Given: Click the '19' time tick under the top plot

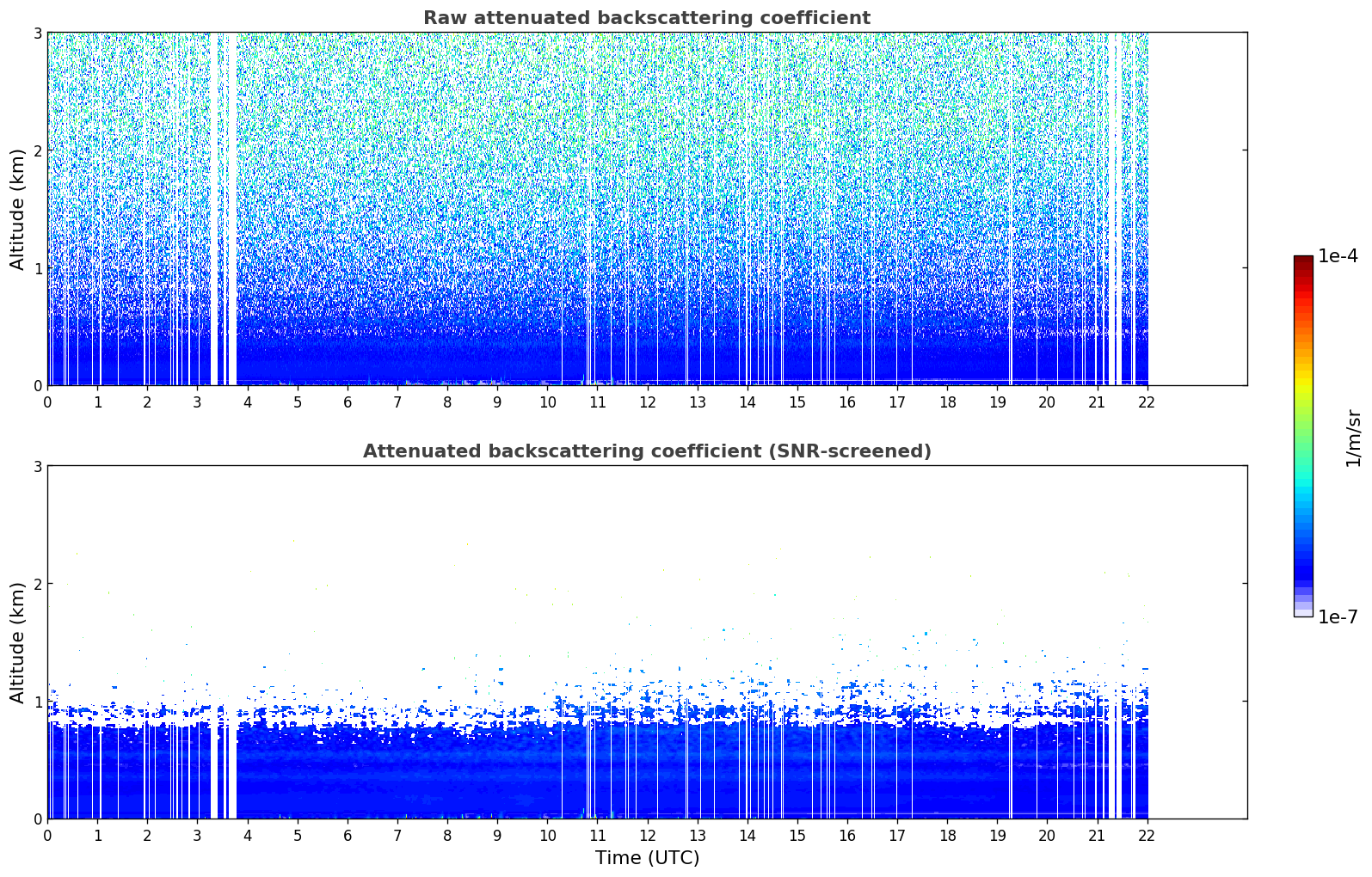Looking at the screenshot, I should click(x=997, y=402).
